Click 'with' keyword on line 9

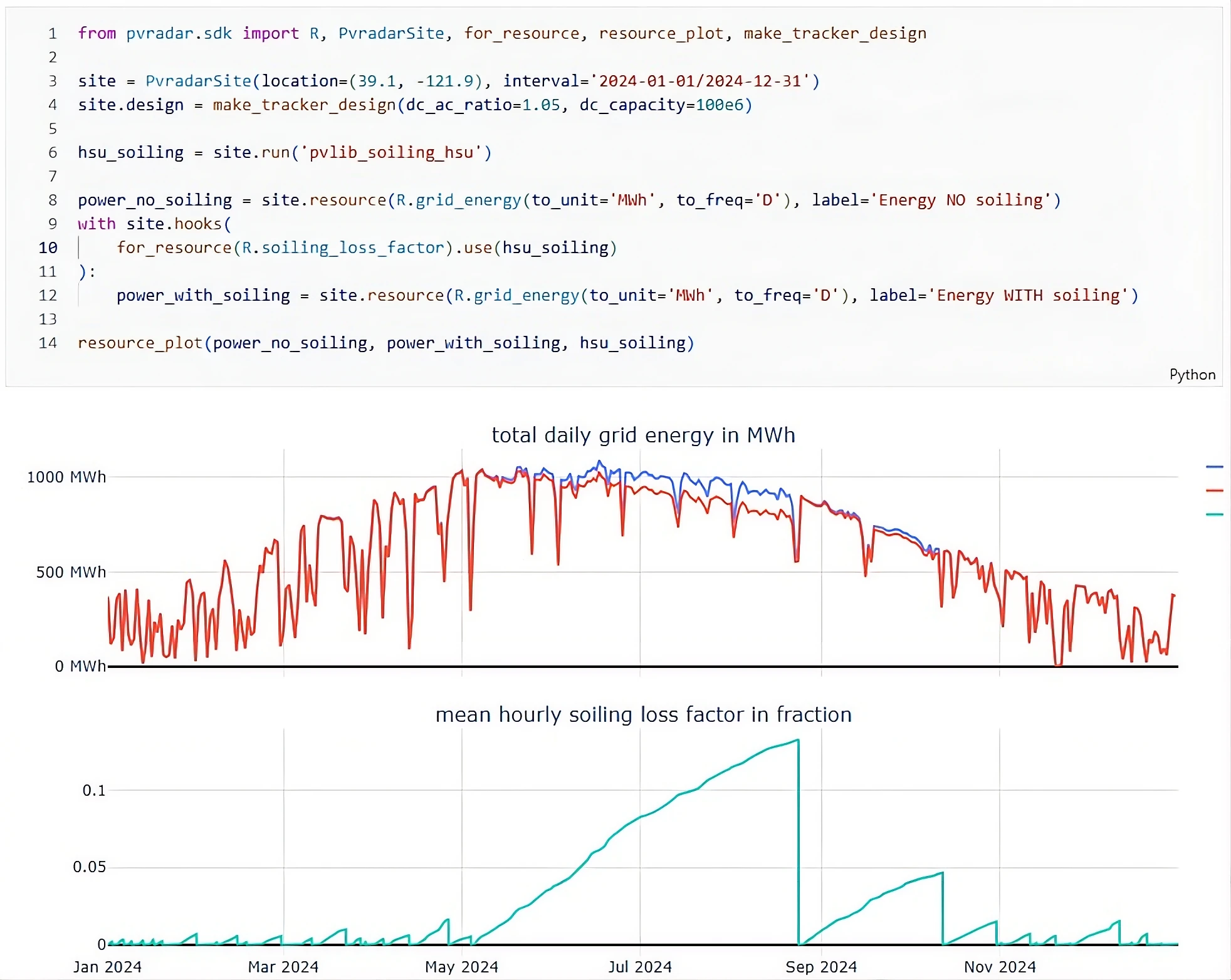pos(97,224)
